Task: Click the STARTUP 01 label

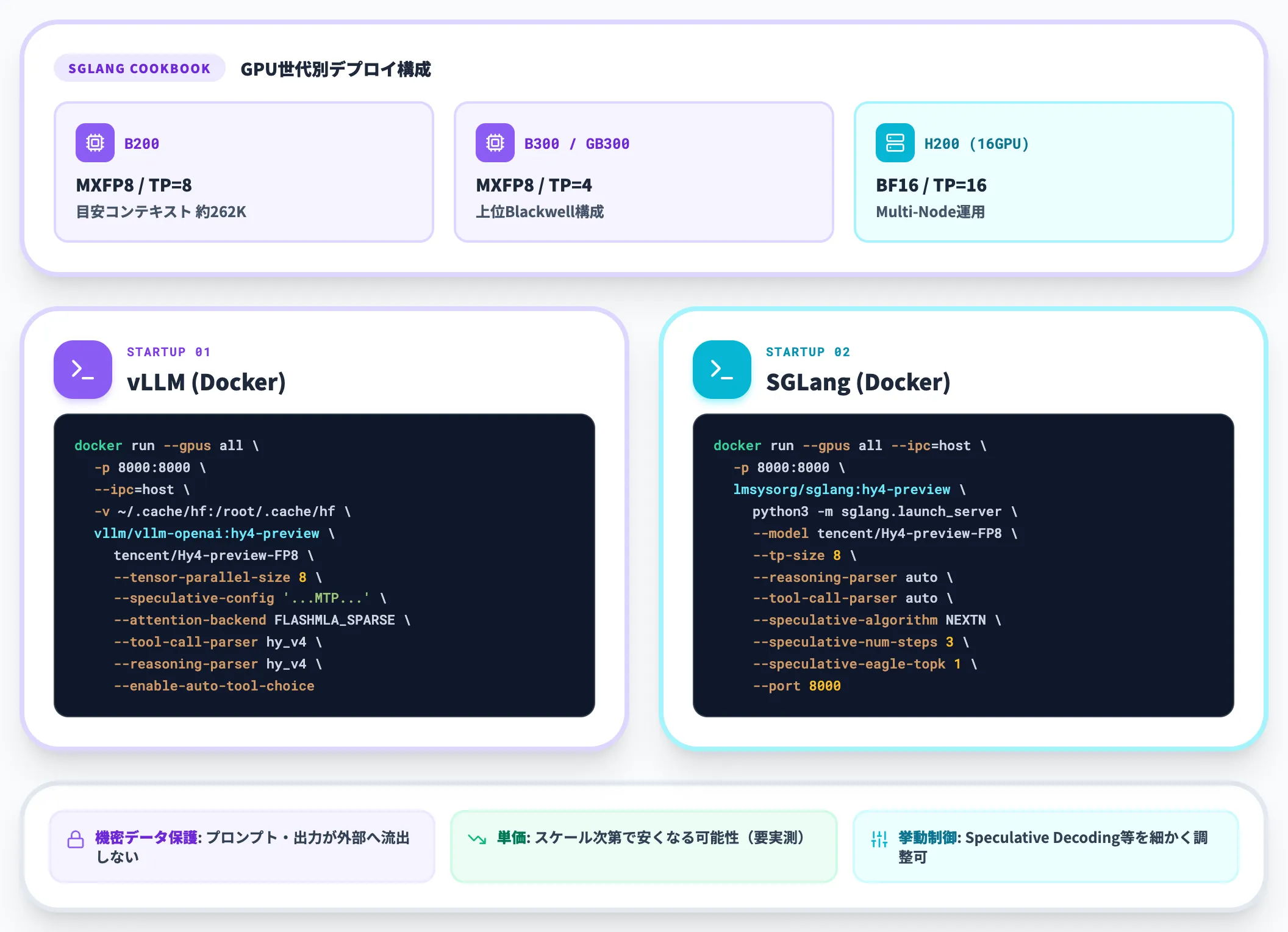Action: coord(169,352)
